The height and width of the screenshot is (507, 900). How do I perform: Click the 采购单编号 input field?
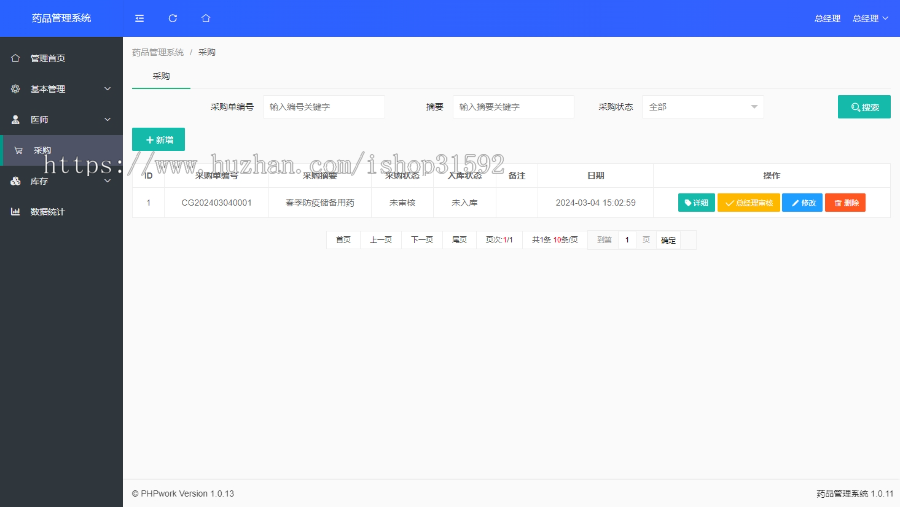324,107
